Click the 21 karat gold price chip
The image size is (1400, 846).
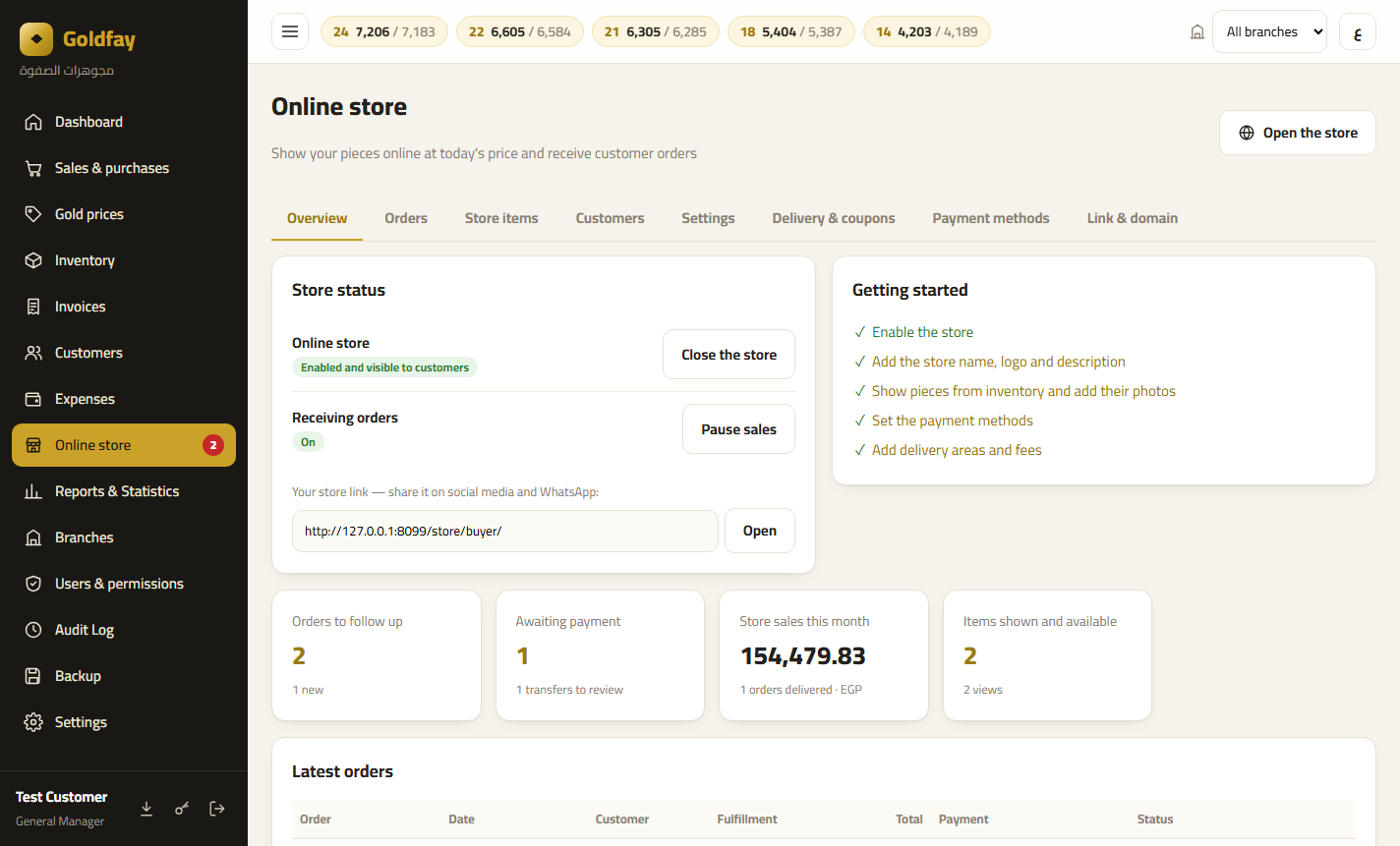(656, 31)
